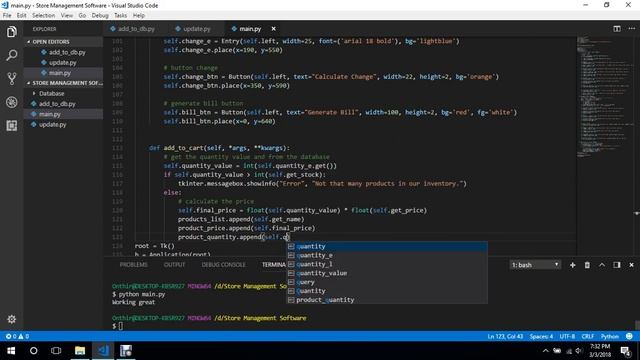Click the code minimap overview
640x360 pixels.
(605, 98)
